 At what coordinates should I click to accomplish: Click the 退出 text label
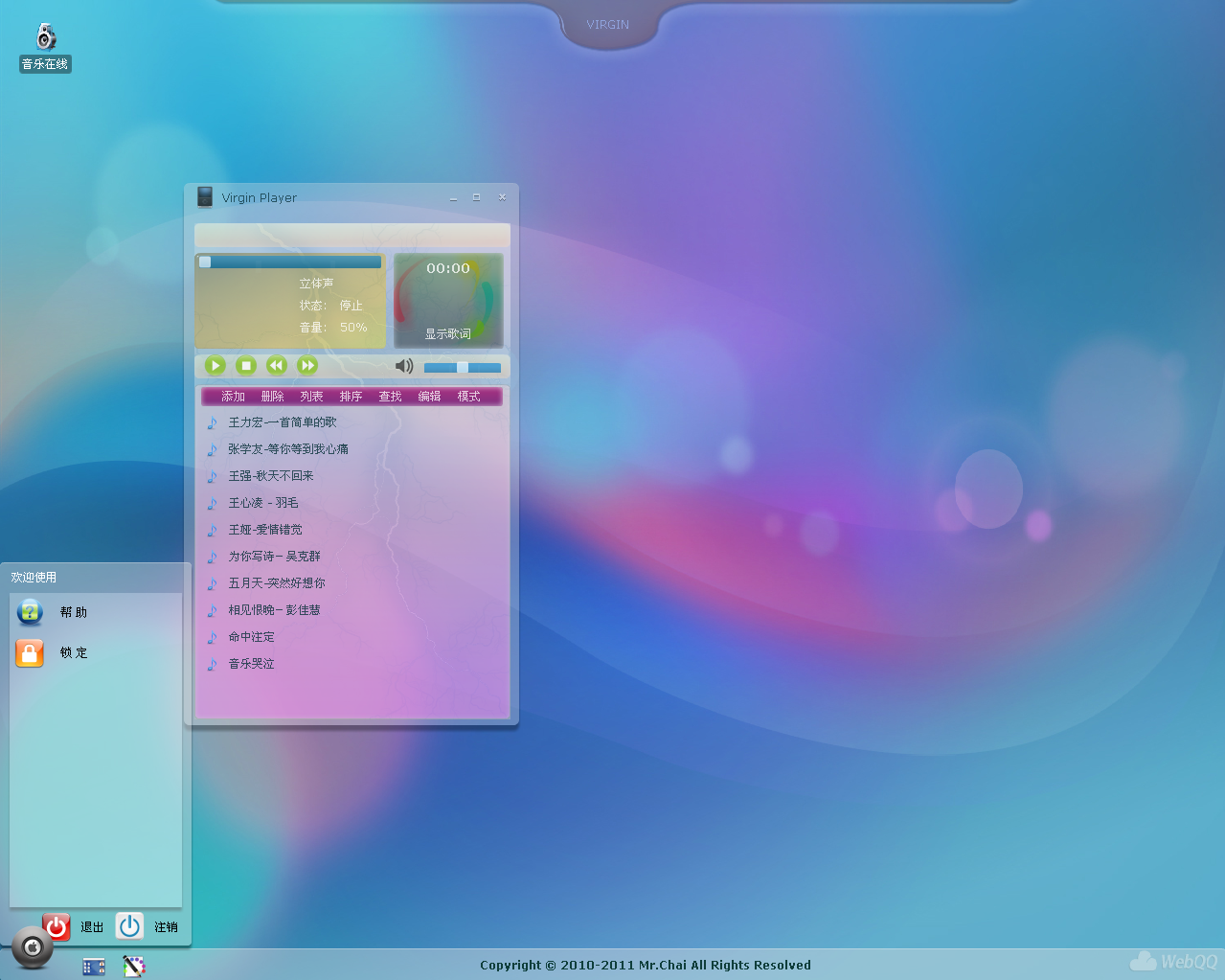(x=92, y=927)
